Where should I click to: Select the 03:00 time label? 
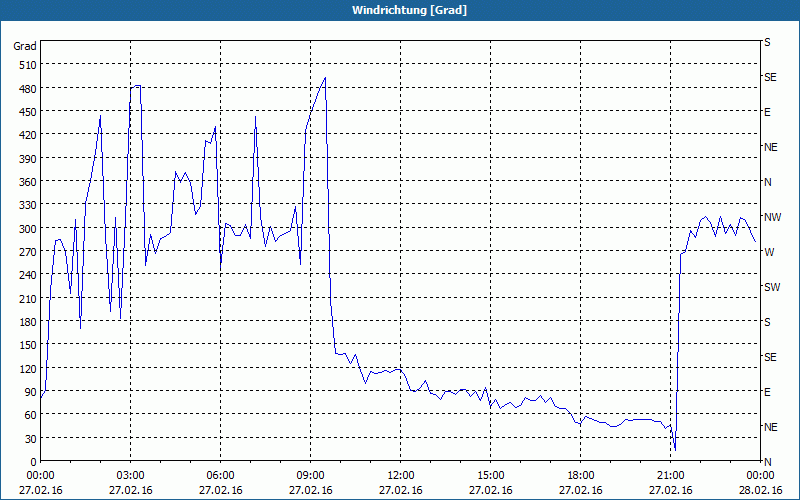pos(131,476)
